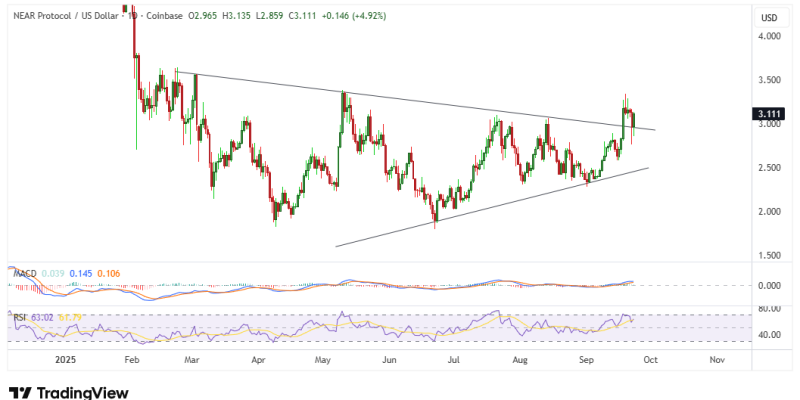The image size is (800, 400).
Task: Click the TradingView logo icon
Action: [19, 391]
